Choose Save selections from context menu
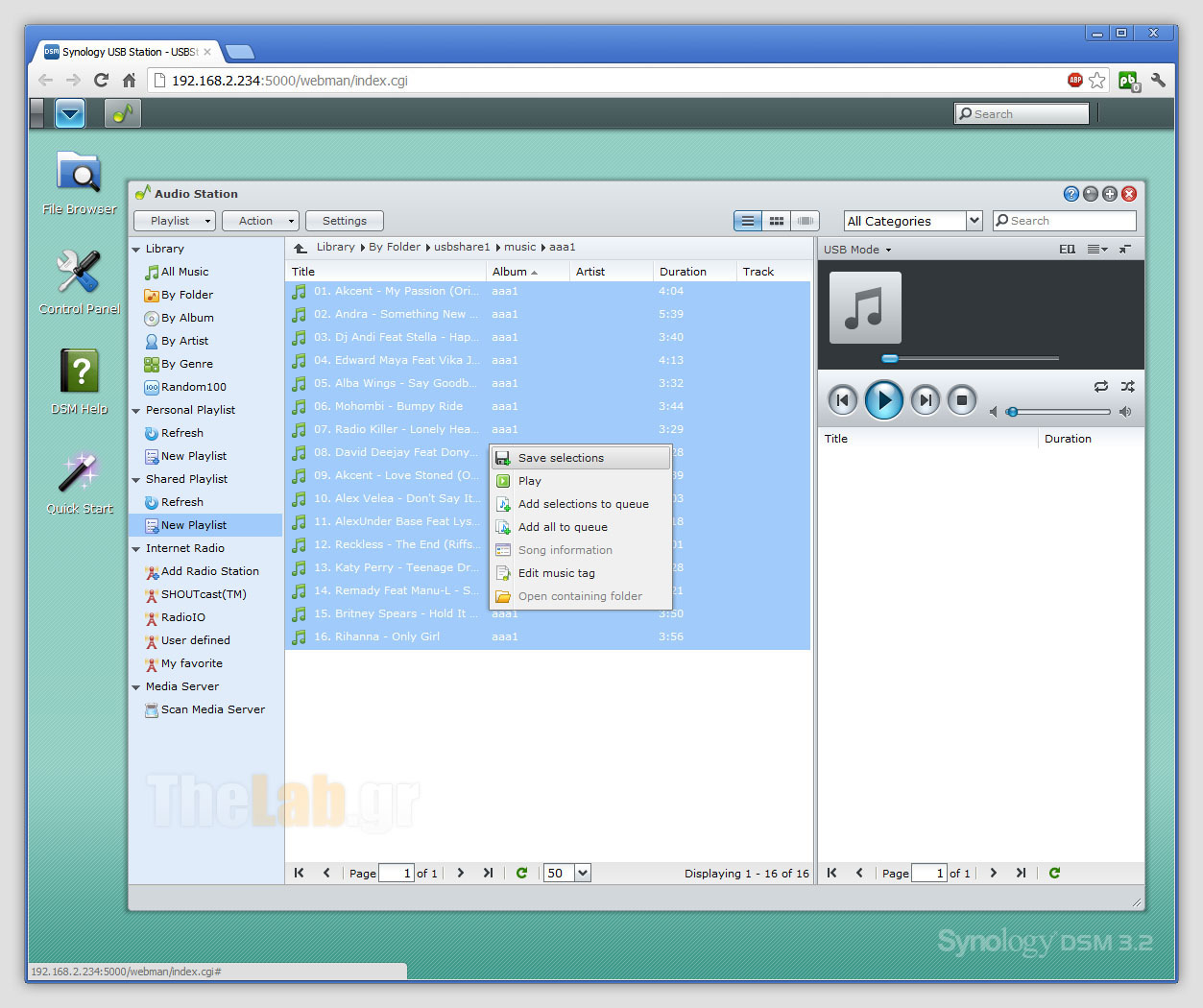The width and height of the screenshot is (1203, 1008). pos(580,458)
